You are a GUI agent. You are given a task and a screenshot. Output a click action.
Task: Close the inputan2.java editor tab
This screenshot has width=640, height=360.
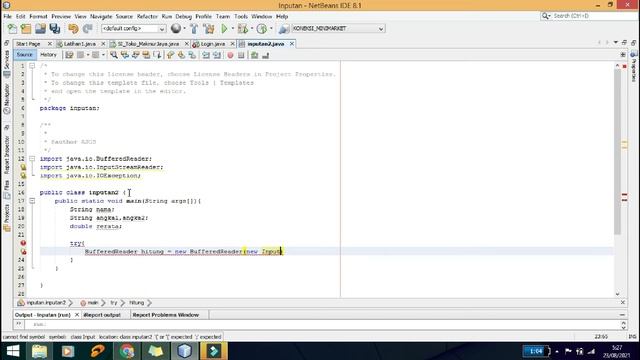(x=292, y=44)
